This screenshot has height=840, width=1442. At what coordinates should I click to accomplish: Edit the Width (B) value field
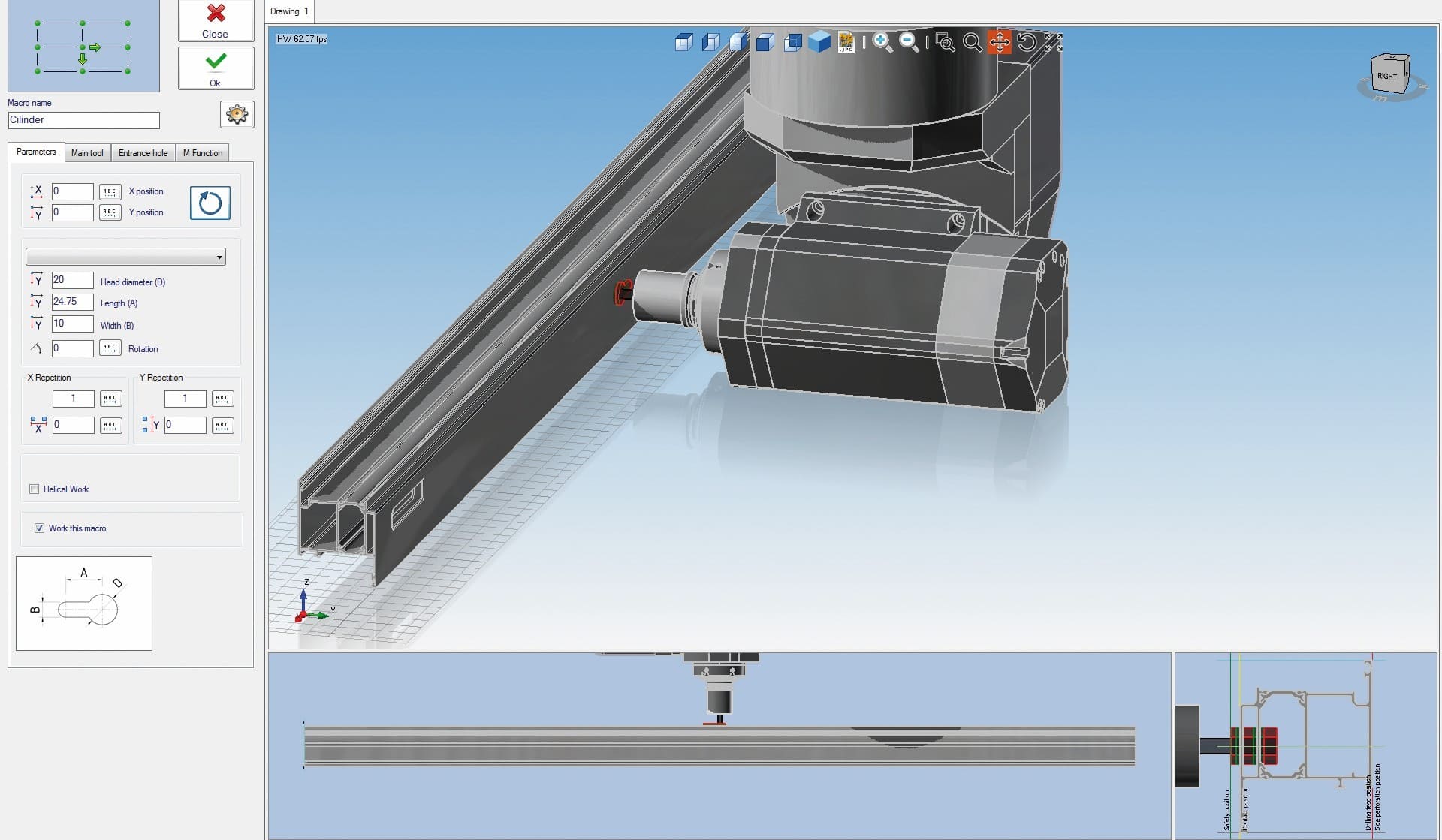pos(72,324)
